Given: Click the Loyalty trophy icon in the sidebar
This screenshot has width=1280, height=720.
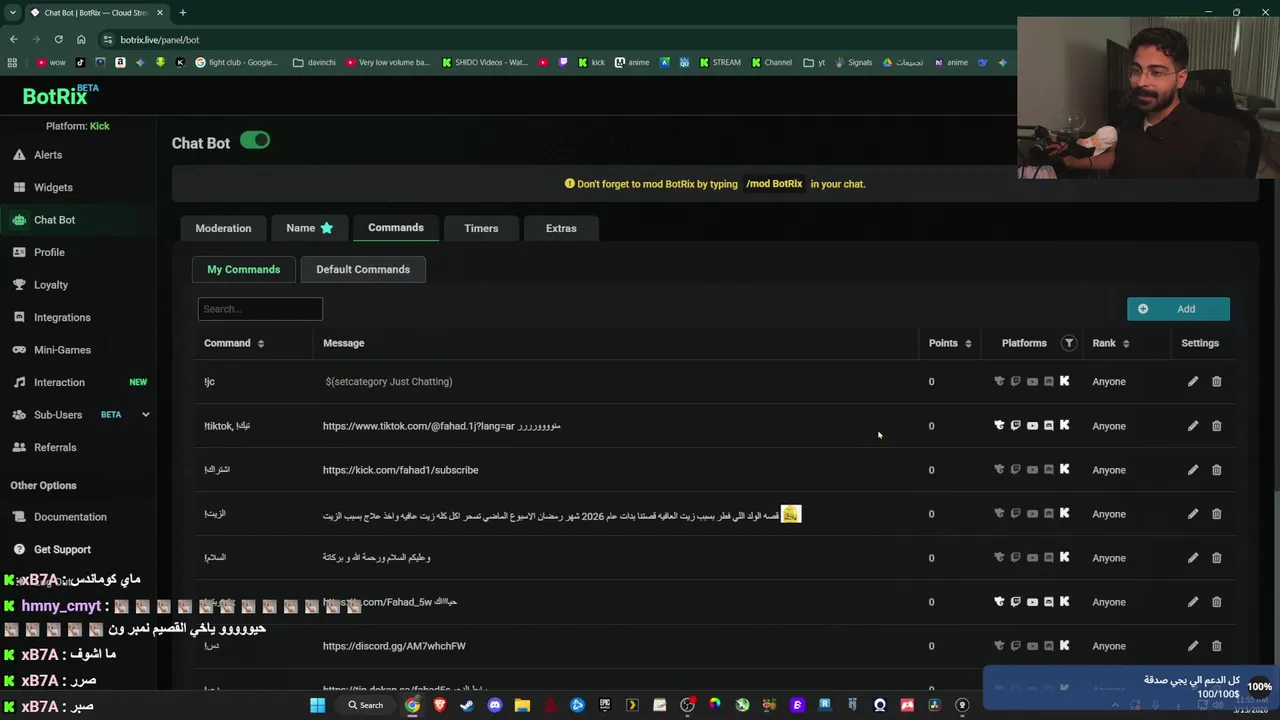Looking at the screenshot, I should pos(19,285).
